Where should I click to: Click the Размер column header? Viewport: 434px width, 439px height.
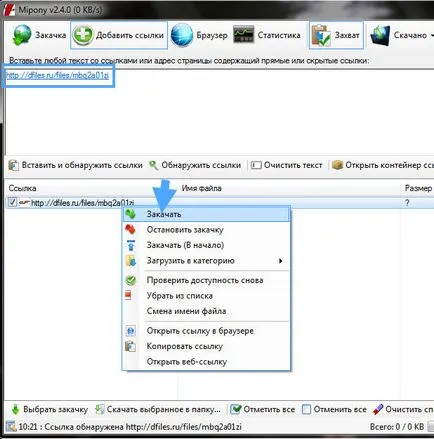click(x=418, y=188)
